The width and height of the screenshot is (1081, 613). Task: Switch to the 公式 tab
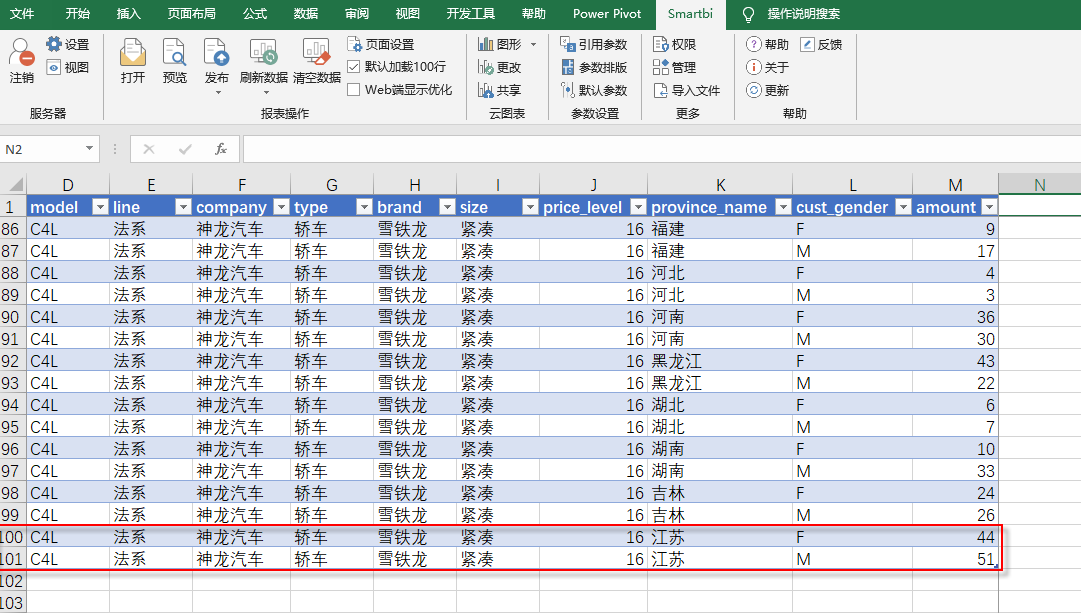point(254,14)
